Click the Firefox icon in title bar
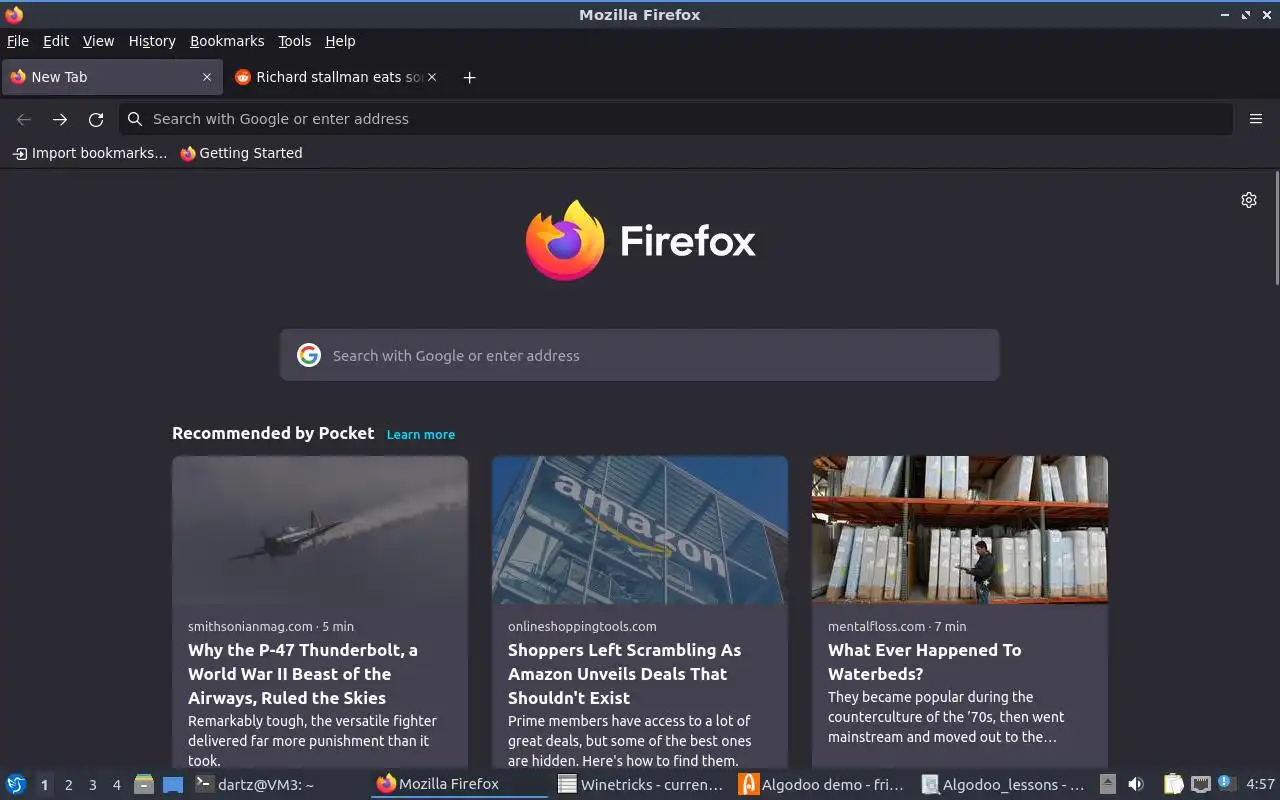The height and width of the screenshot is (800, 1280). tap(14, 14)
